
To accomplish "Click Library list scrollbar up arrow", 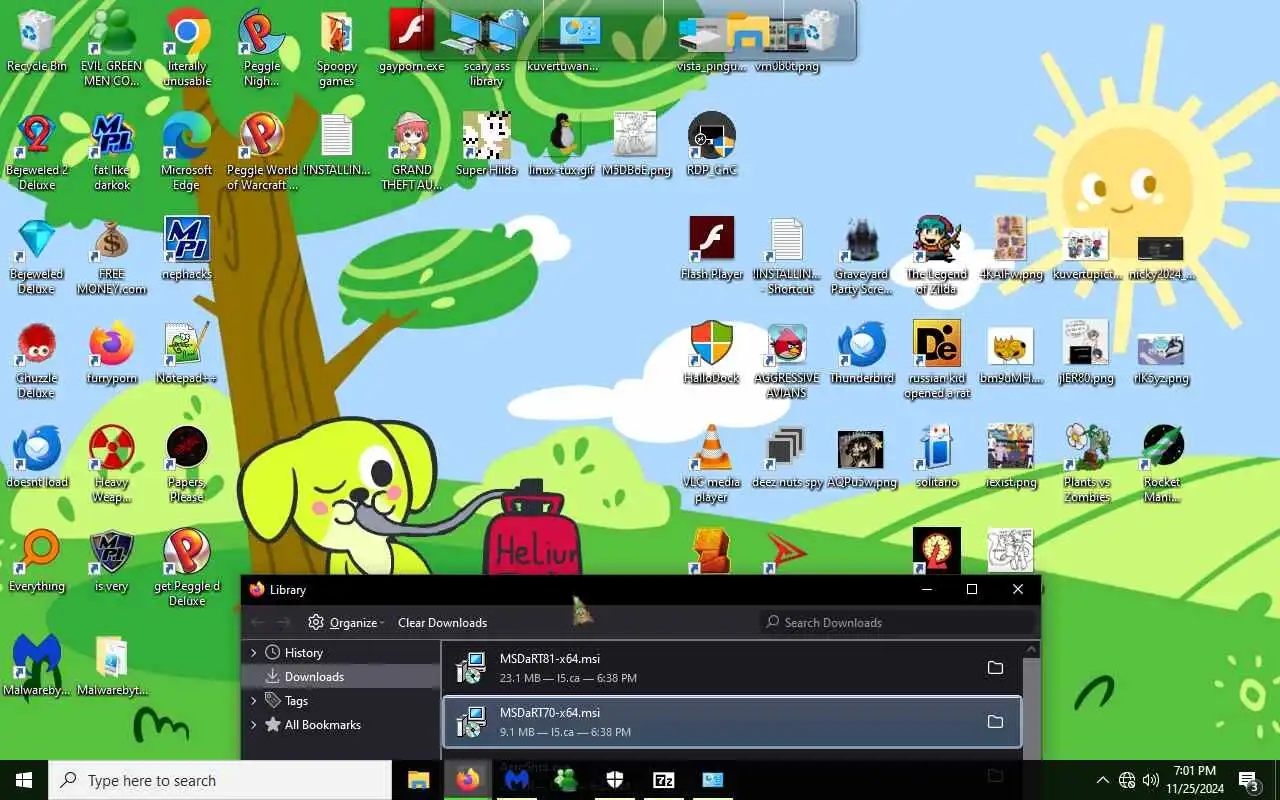I will click(x=1032, y=650).
